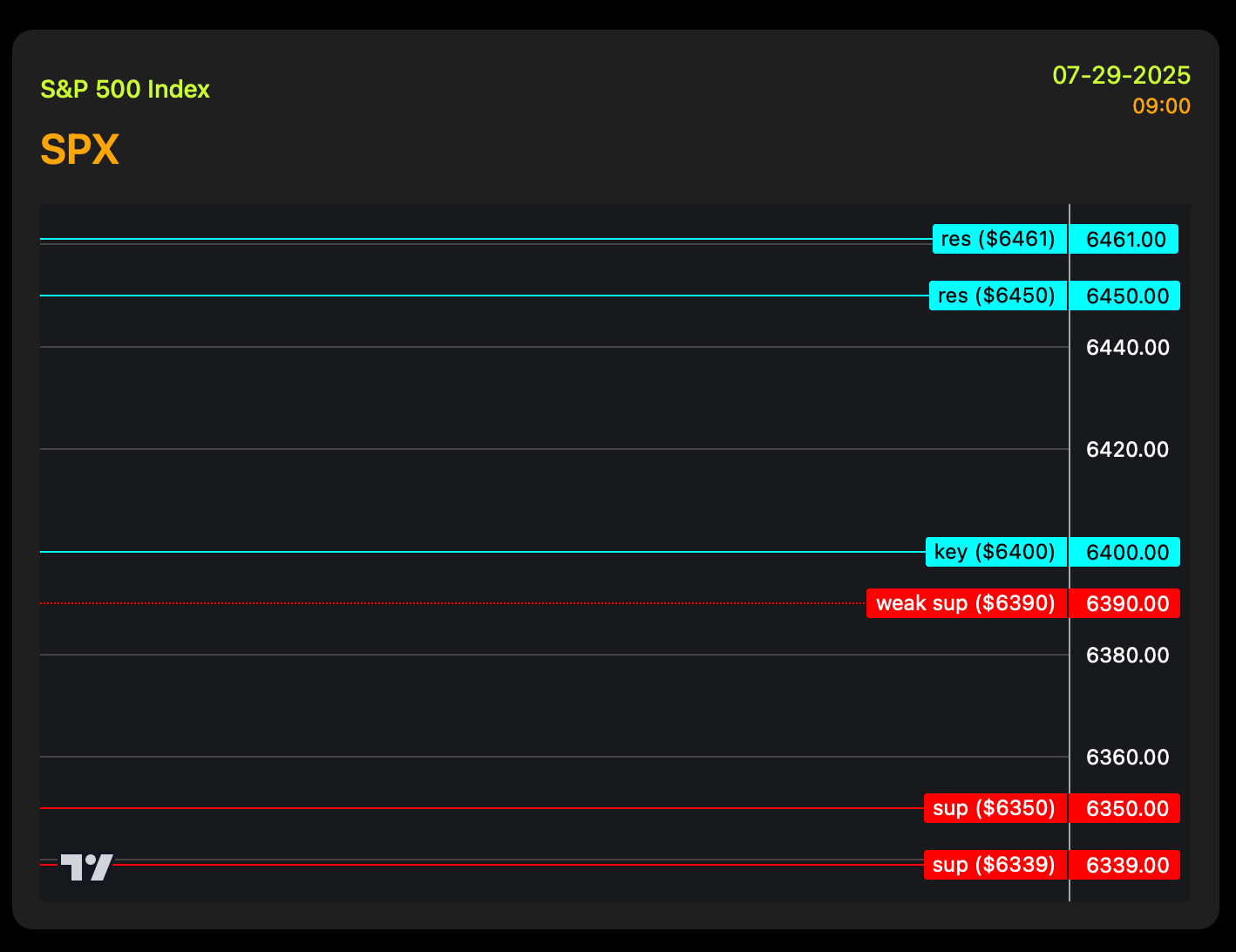This screenshot has height=952, width=1236.
Task: Click the 6461.00 cyan price tag
Action: 1124,239
